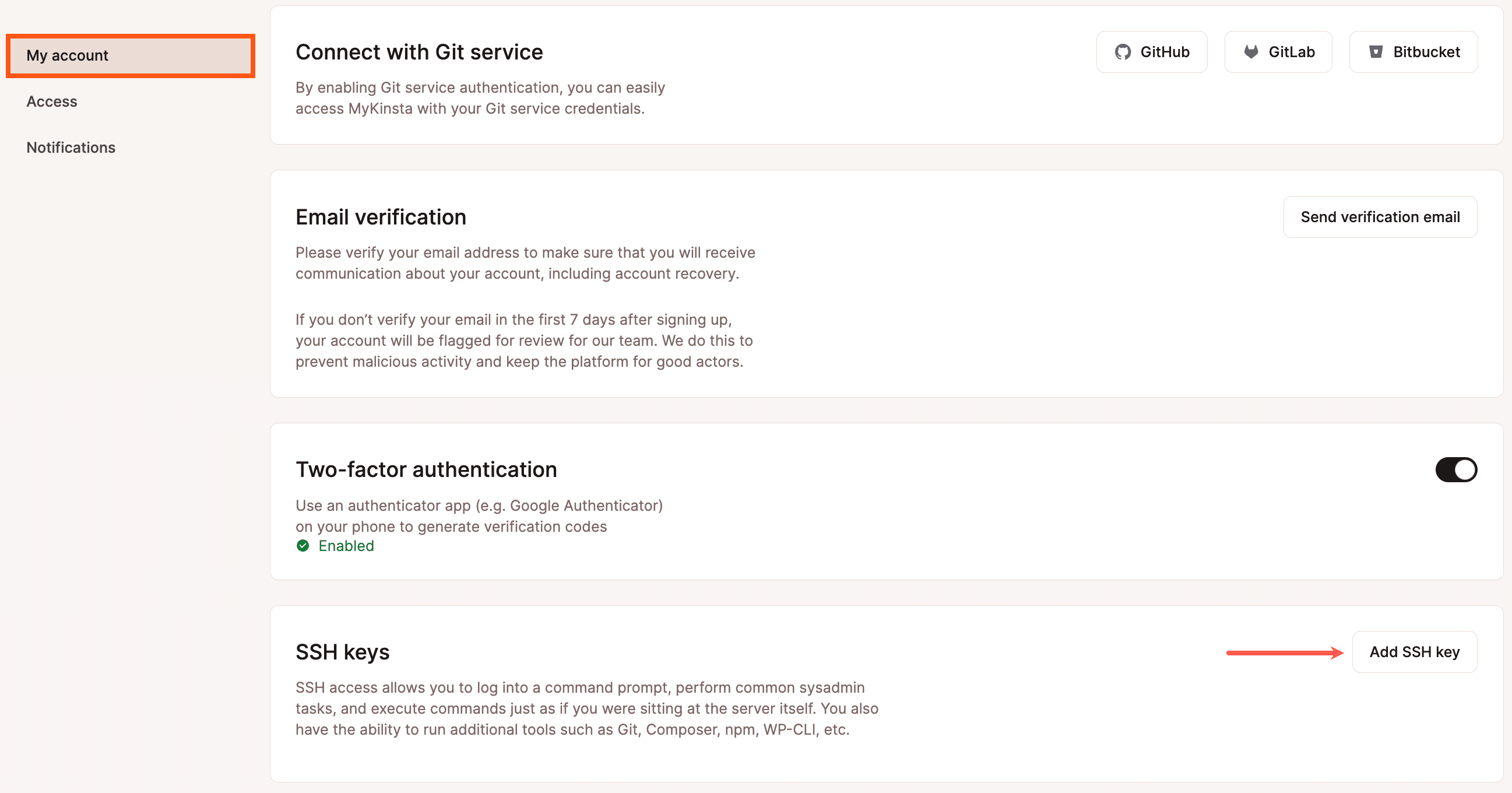The image size is (1512, 793).
Task: Click Send verification email
Action: click(x=1380, y=216)
